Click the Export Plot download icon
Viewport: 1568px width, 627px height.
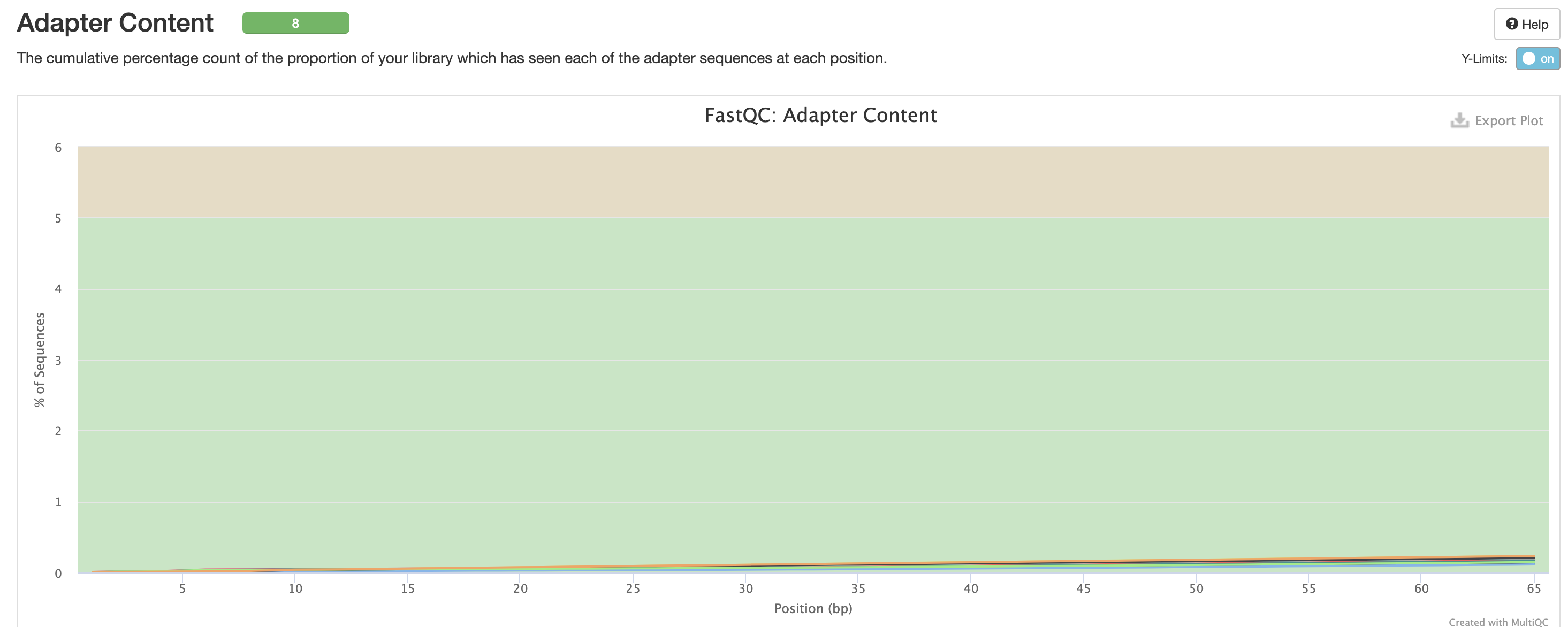click(1459, 120)
